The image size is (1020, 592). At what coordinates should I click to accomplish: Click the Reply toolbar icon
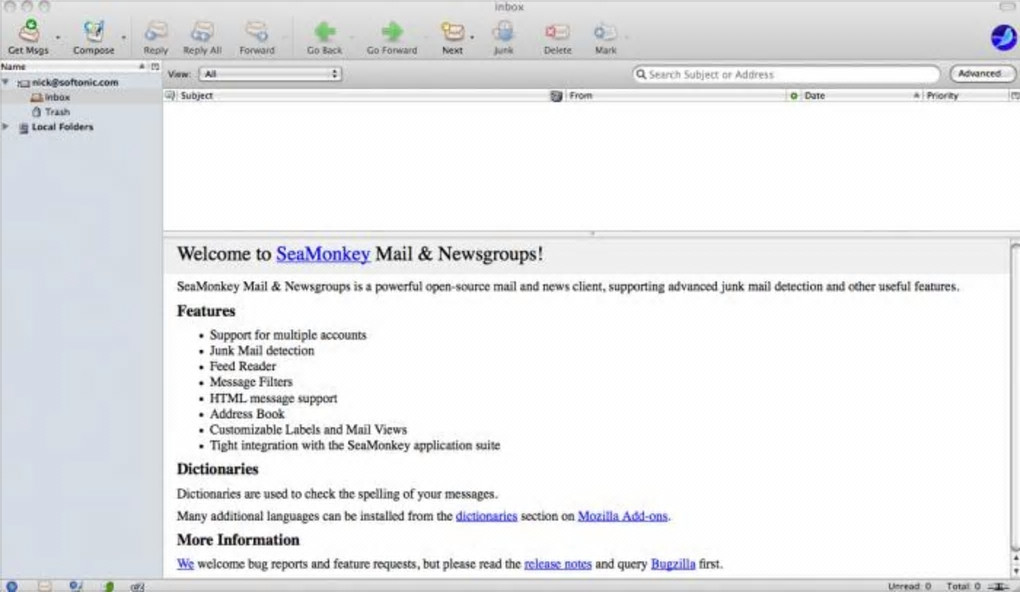155,31
